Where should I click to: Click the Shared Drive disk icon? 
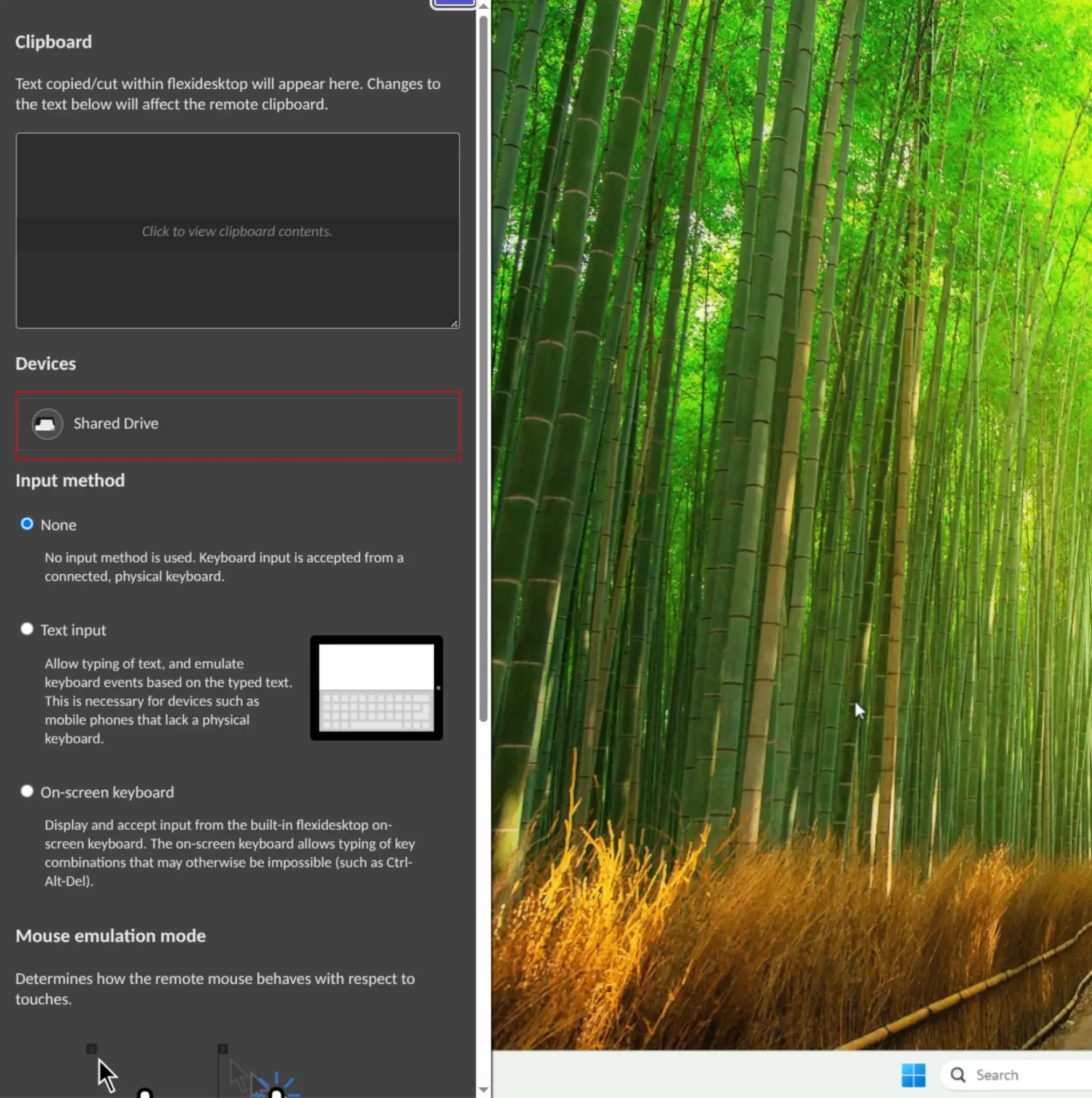pos(47,424)
